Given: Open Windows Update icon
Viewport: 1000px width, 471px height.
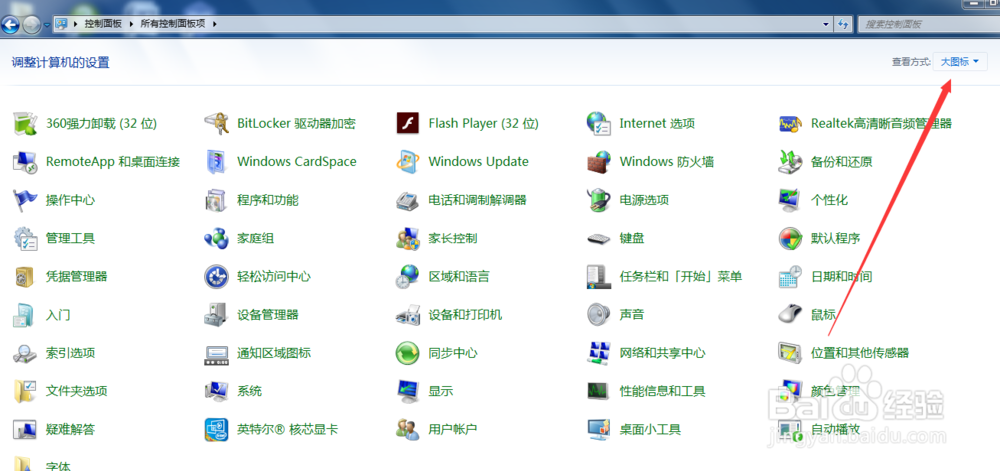Looking at the screenshot, I should tap(408, 161).
